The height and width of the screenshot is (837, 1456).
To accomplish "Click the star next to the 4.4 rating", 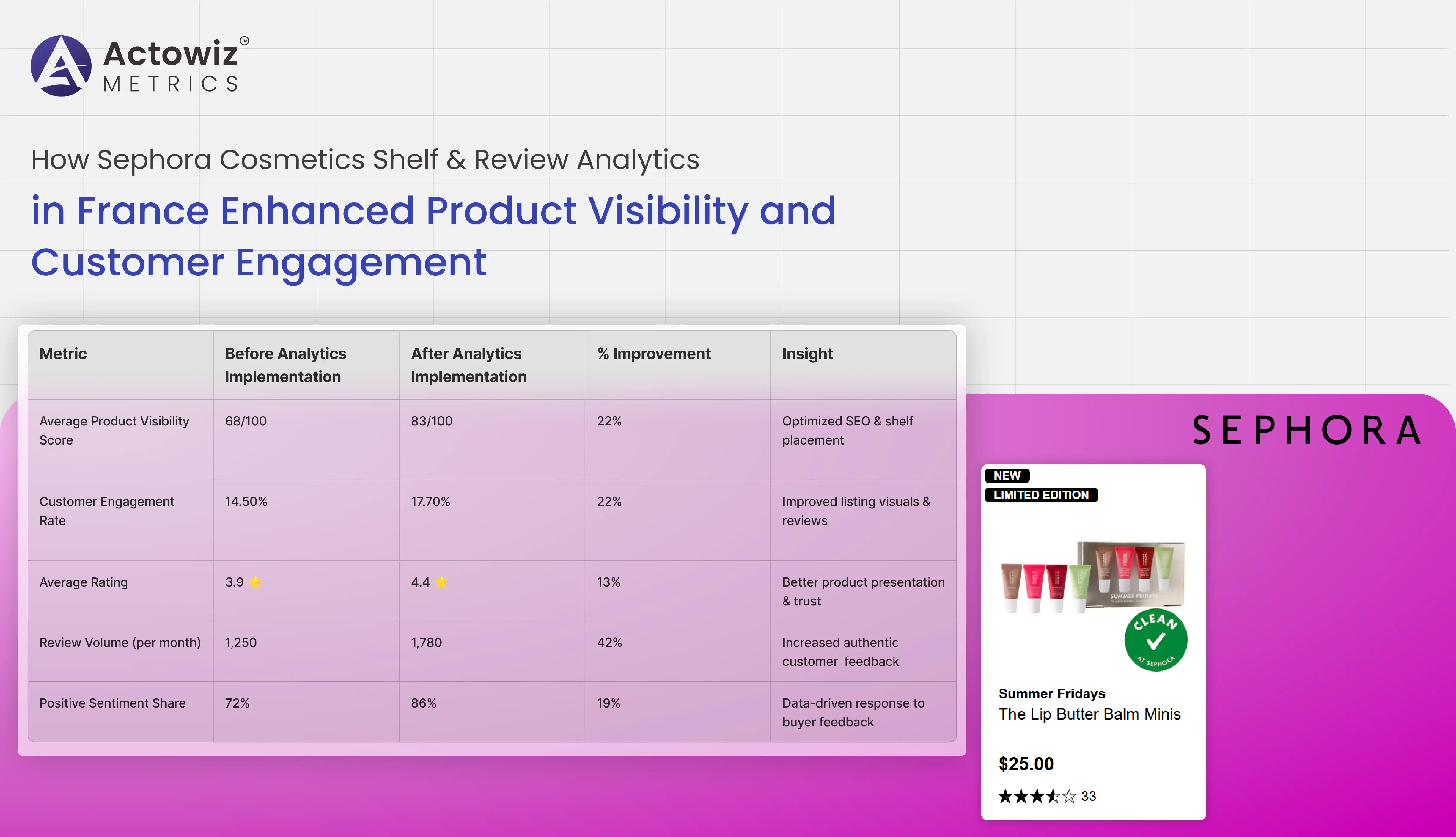I will (x=441, y=582).
